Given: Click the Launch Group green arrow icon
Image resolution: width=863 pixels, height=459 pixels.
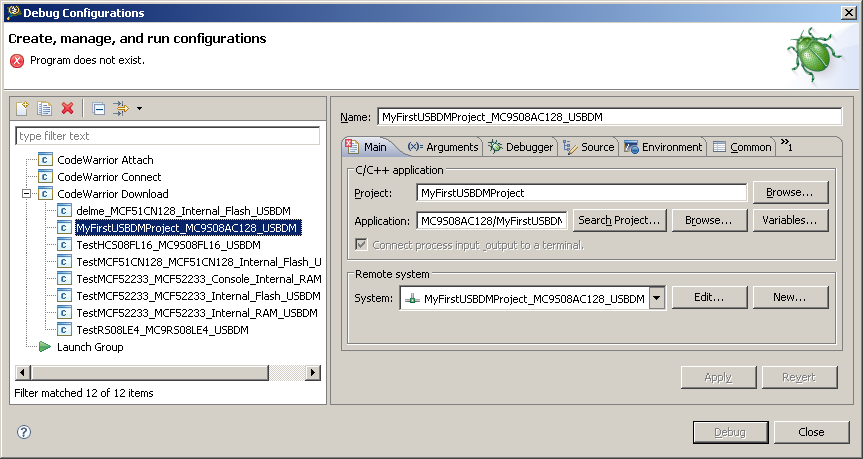Looking at the screenshot, I should [x=45, y=347].
